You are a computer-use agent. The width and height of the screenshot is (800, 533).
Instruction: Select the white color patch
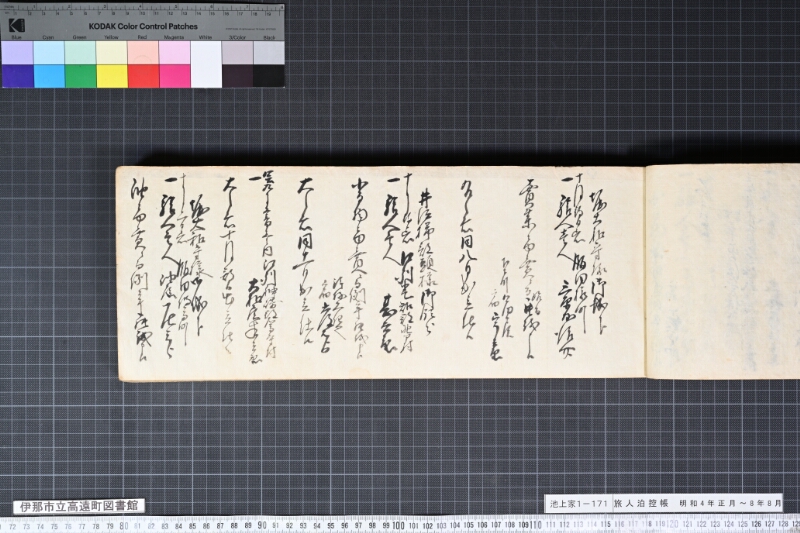tap(206, 64)
